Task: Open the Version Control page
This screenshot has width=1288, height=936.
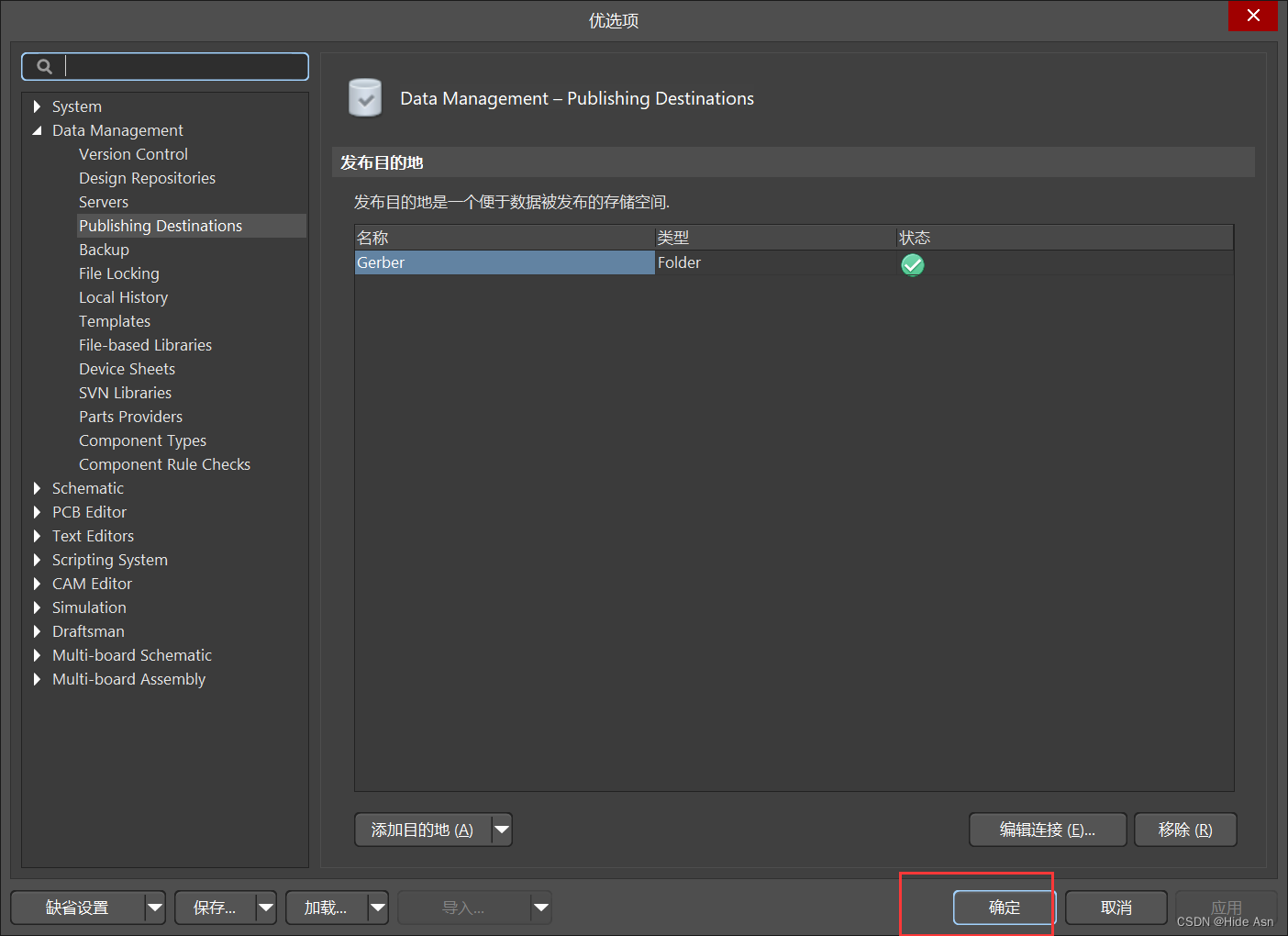Action: pyautogui.click(x=133, y=154)
